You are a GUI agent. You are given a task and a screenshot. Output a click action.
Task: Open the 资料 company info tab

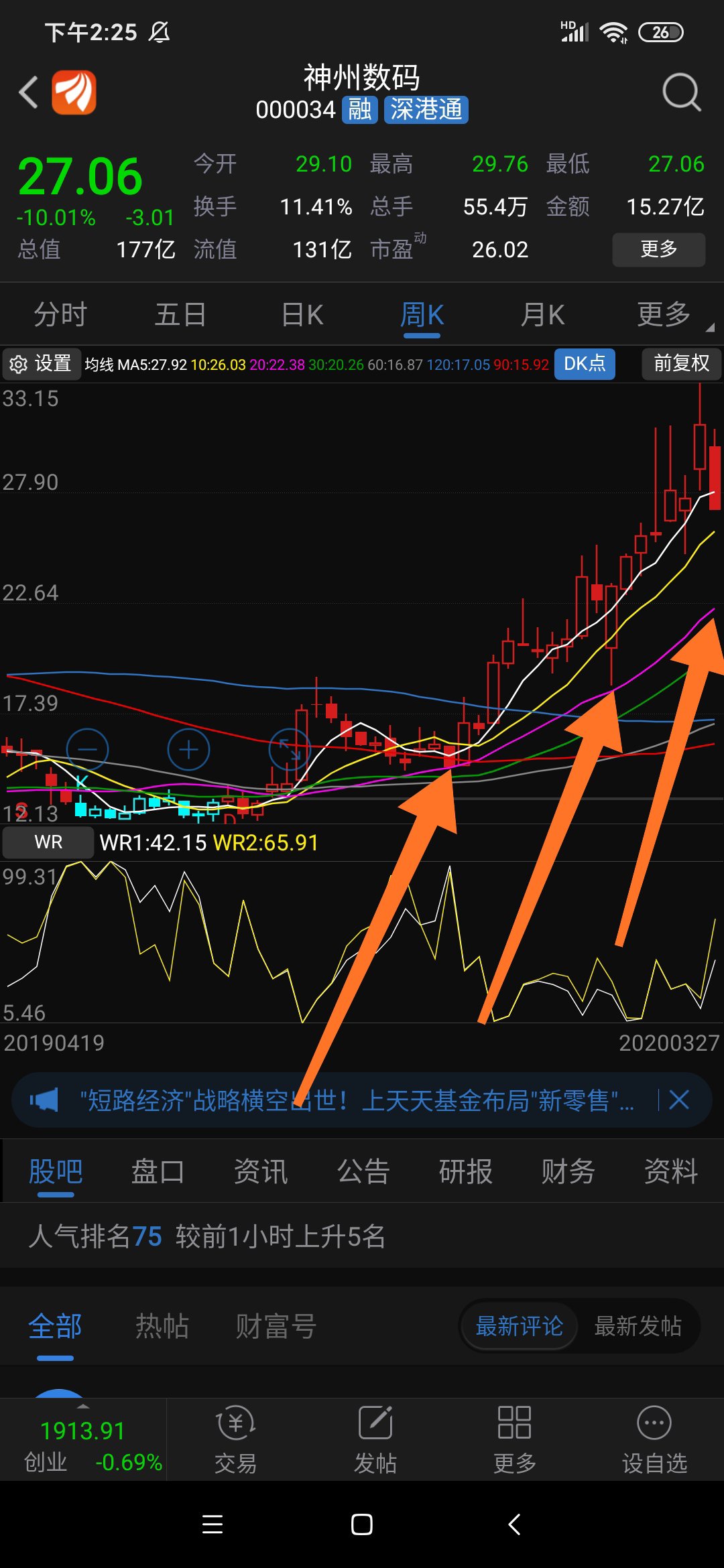(x=670, y=1171)
